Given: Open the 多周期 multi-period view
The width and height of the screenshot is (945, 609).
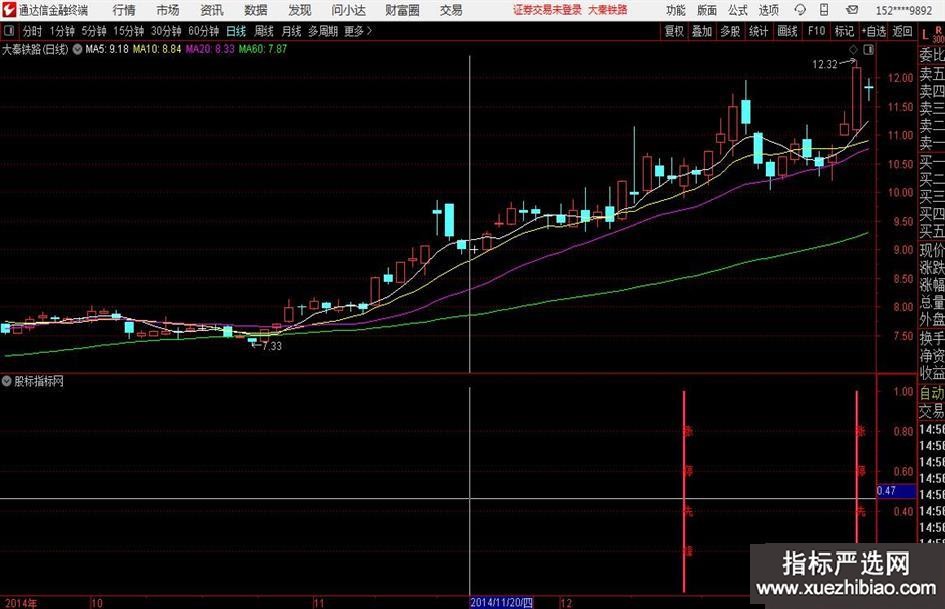Looking at the screenshot, I should (323, 31).
